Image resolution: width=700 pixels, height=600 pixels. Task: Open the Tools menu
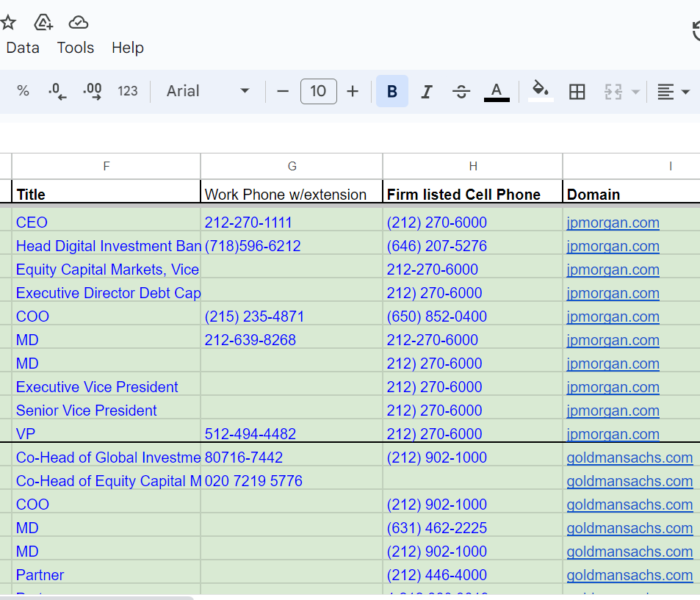coord(75,48)
